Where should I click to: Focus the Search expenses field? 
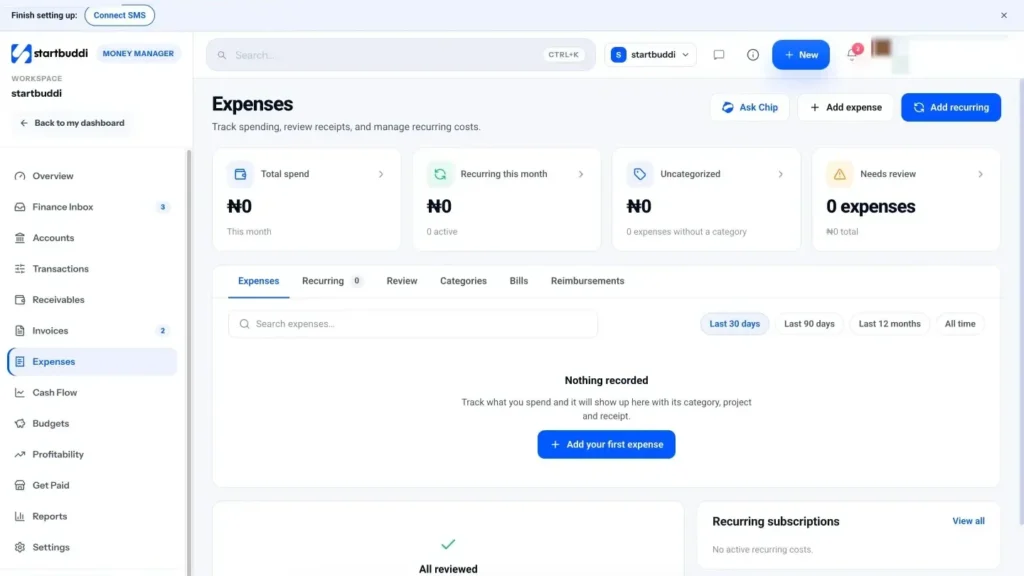click(x=413, y=324)
